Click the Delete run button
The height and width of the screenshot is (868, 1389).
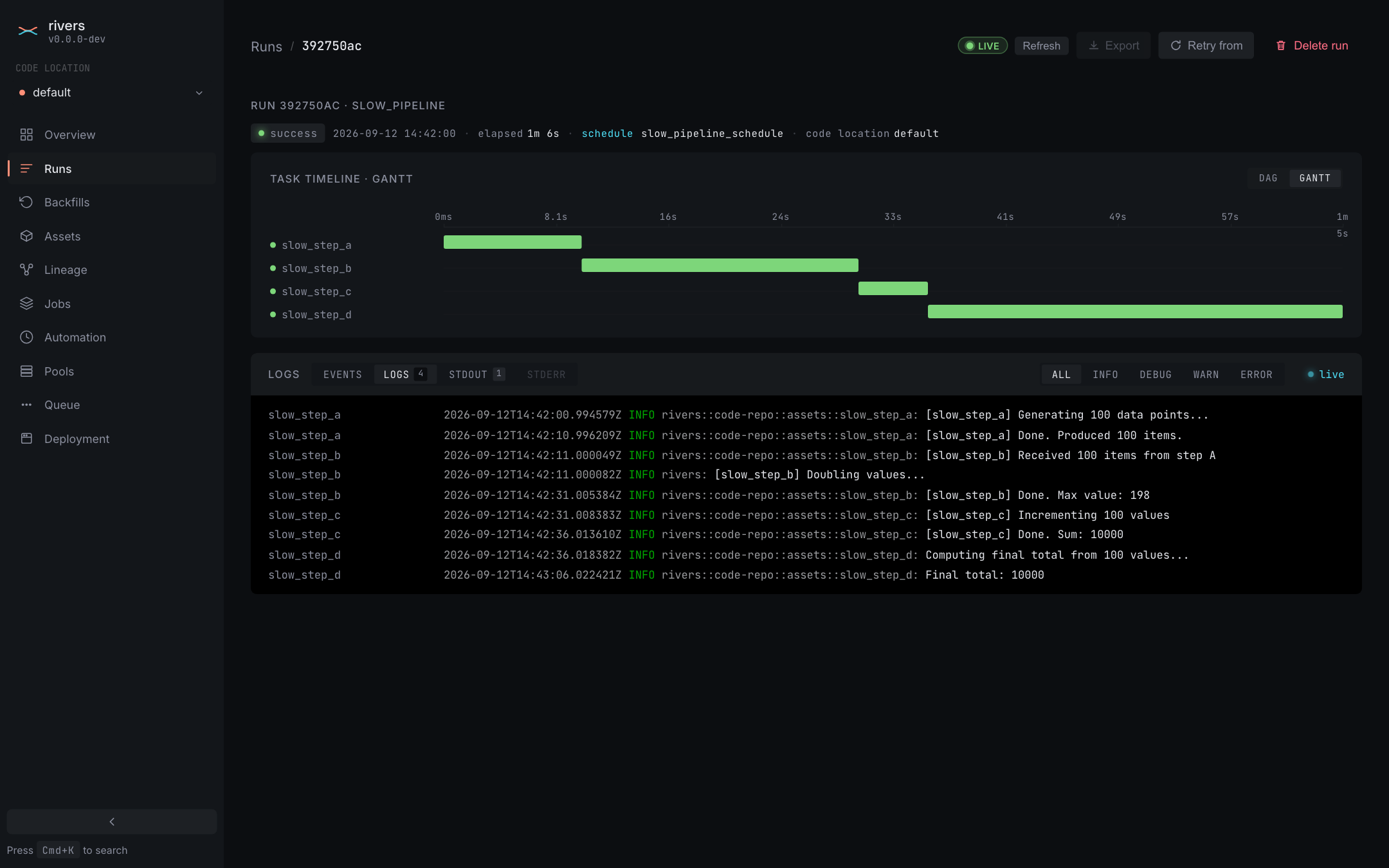point(1312,46)
